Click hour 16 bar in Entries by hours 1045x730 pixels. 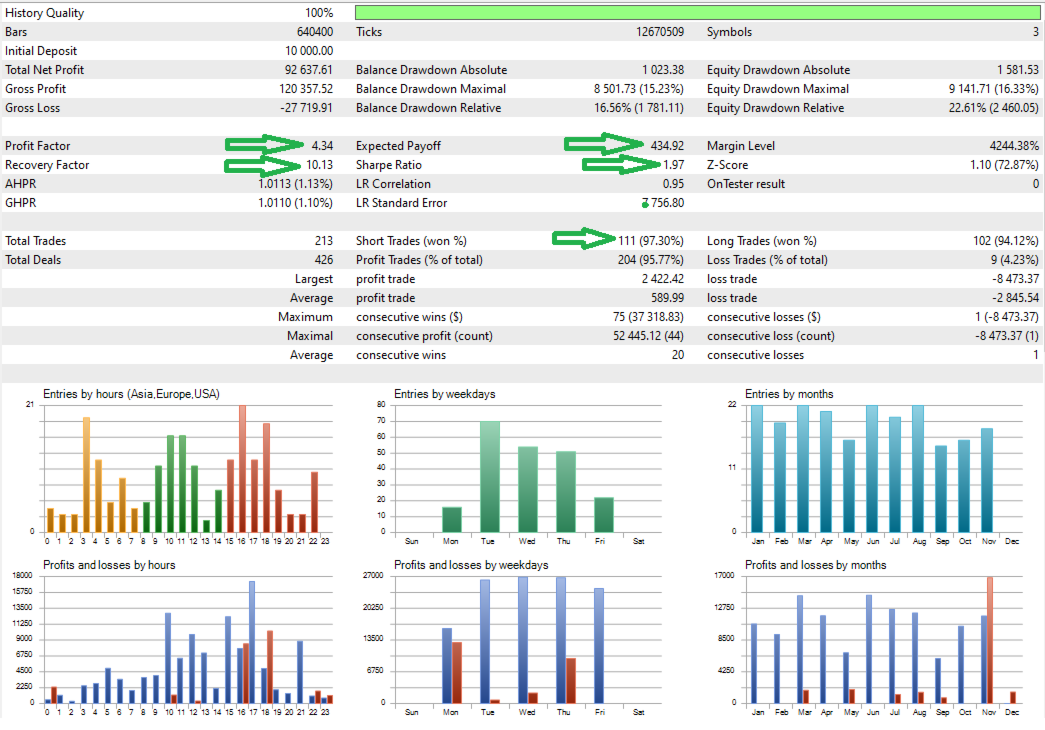click(243, 469)
